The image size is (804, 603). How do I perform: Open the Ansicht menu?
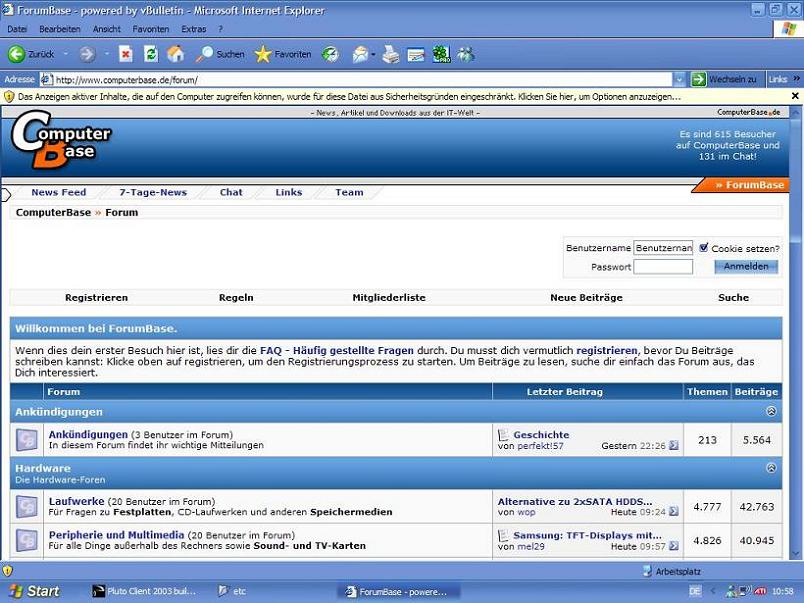tap(107, 29)
